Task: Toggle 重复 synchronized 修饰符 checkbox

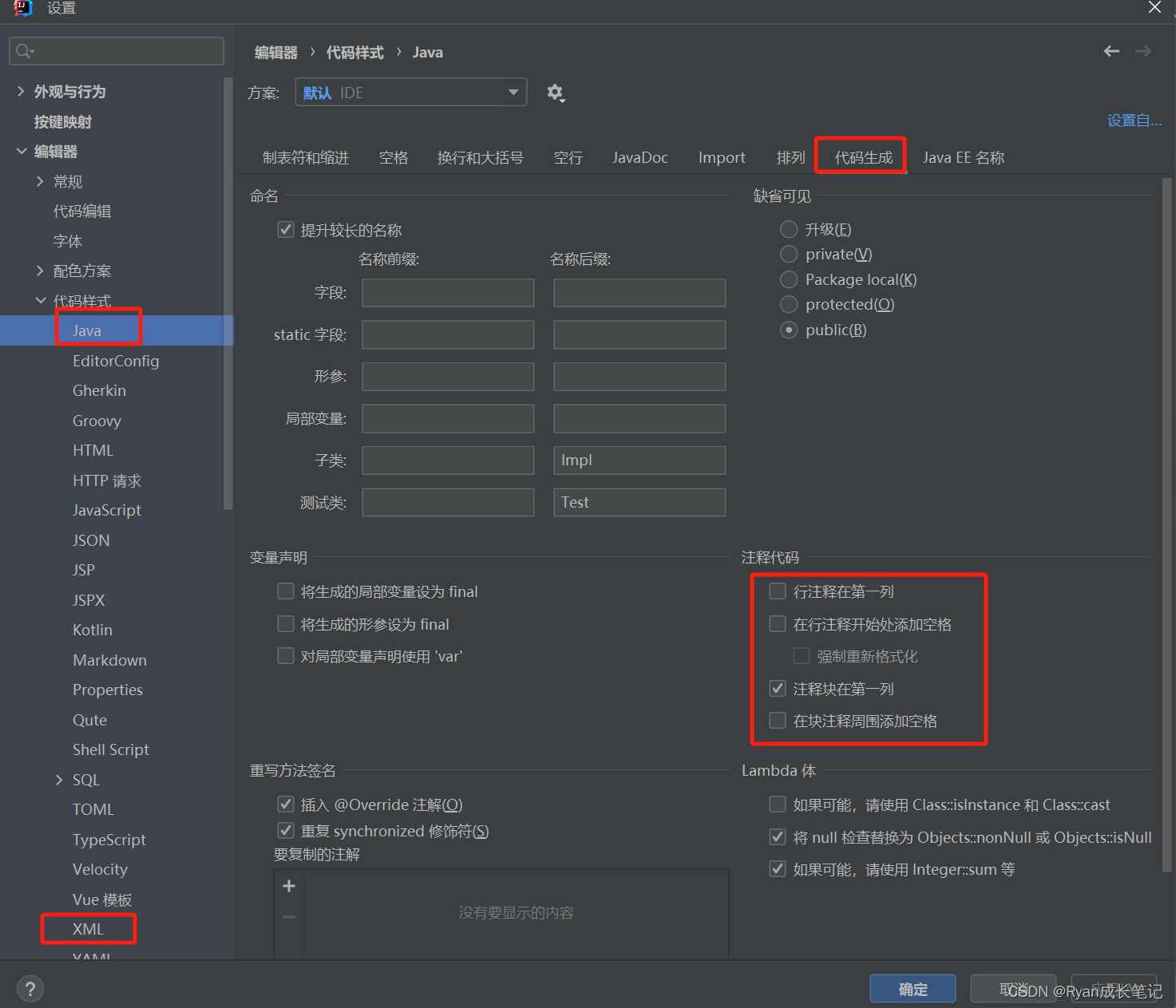Action: click(286, 831)
